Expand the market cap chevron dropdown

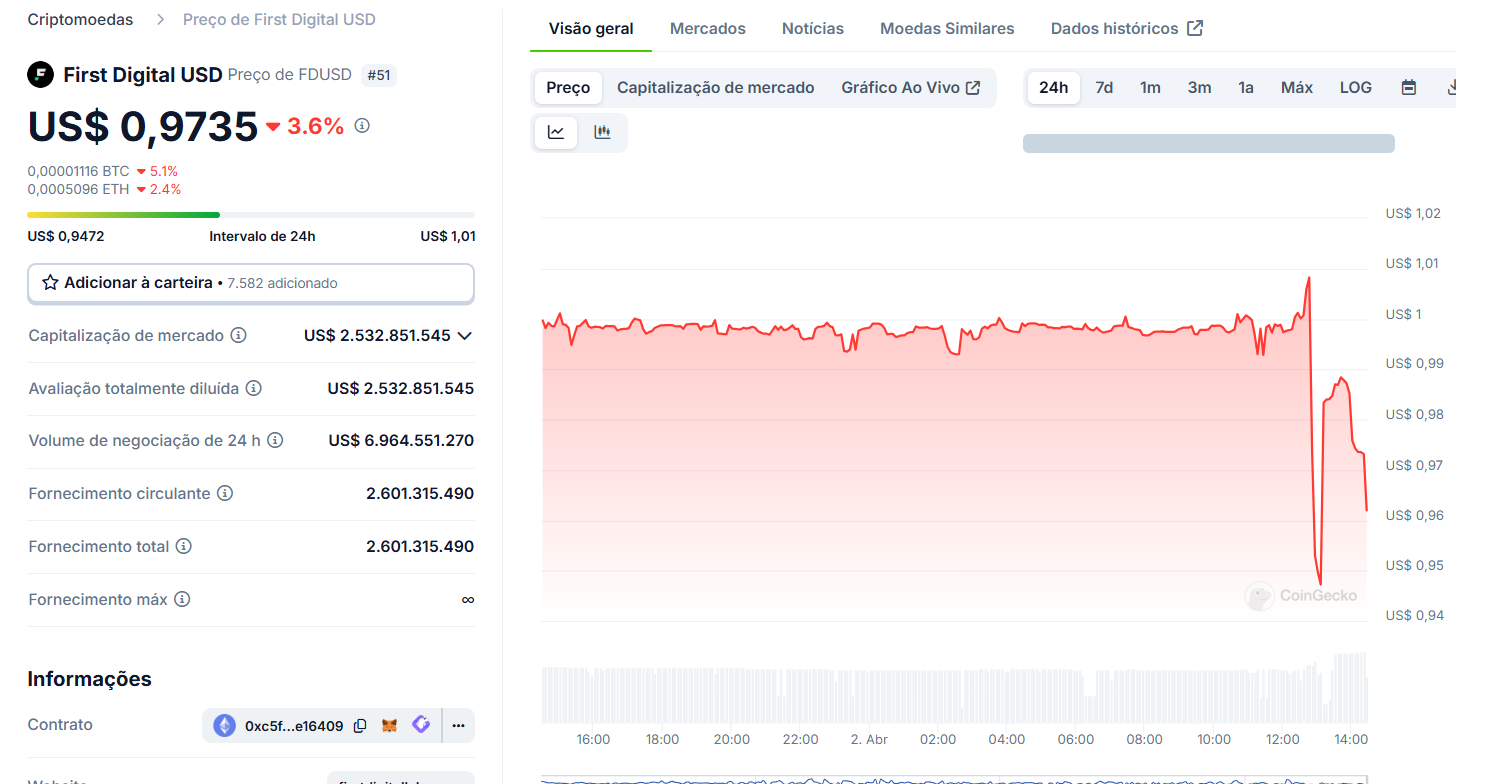pos(464,336)
